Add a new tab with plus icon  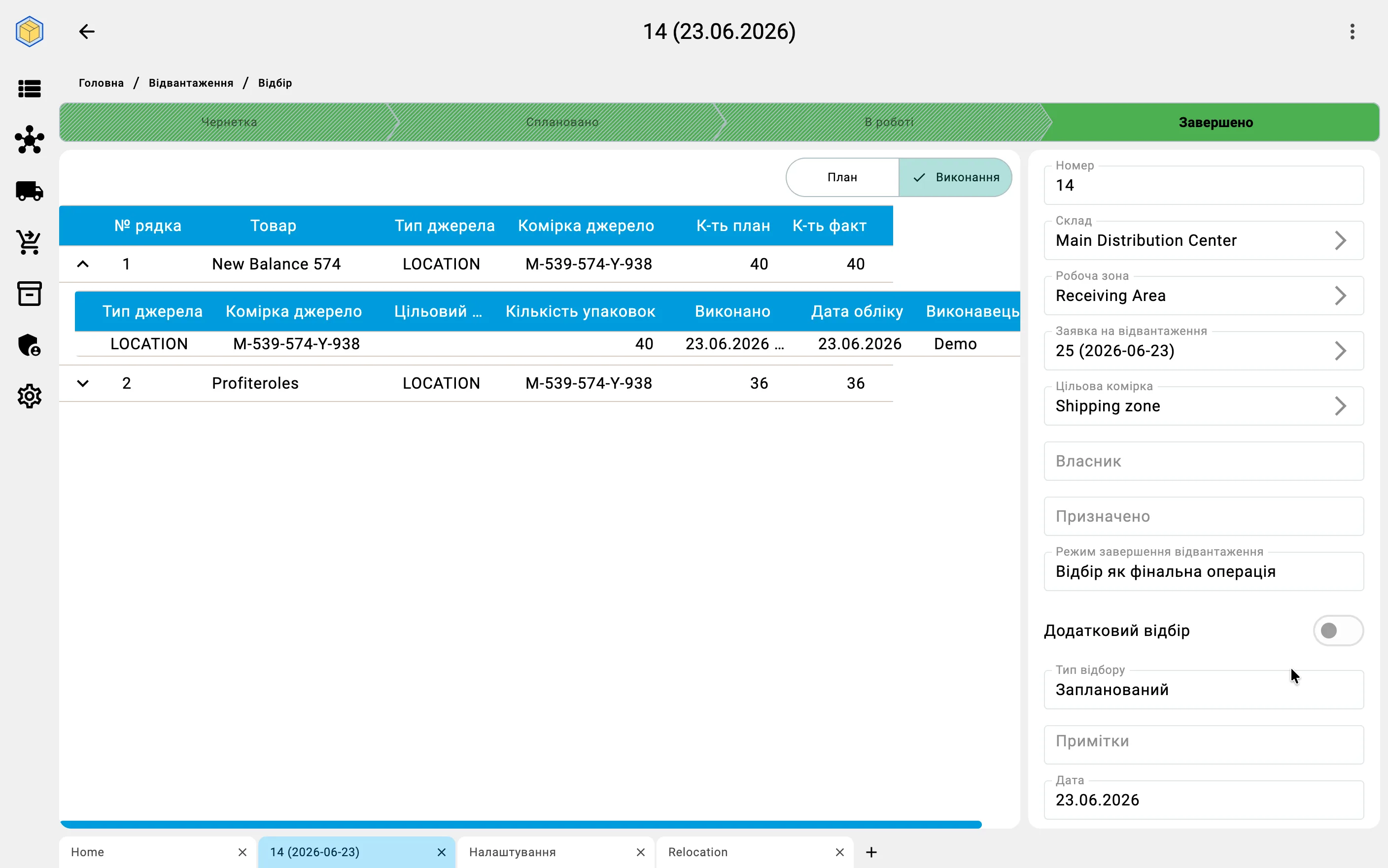coord(871,852)
